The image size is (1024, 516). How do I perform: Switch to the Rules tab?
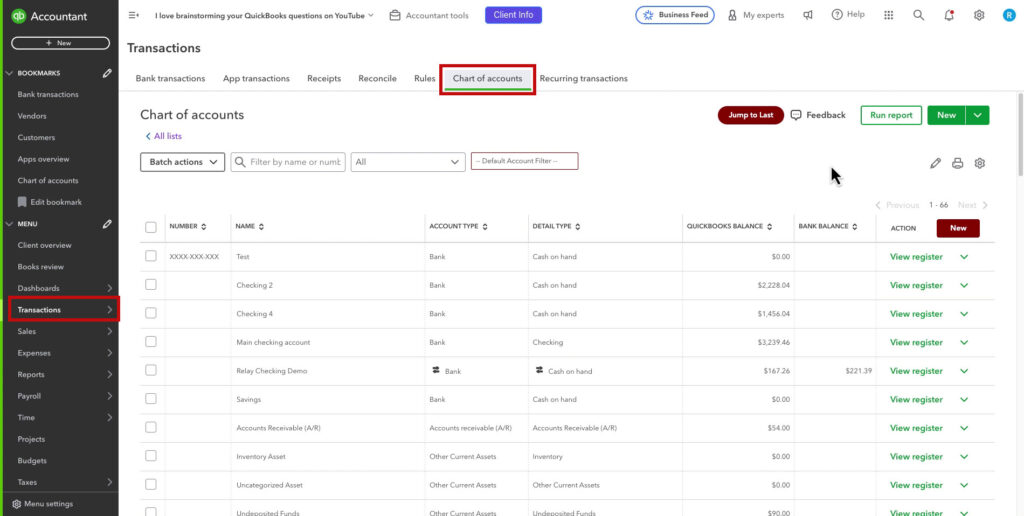(424, 78)
